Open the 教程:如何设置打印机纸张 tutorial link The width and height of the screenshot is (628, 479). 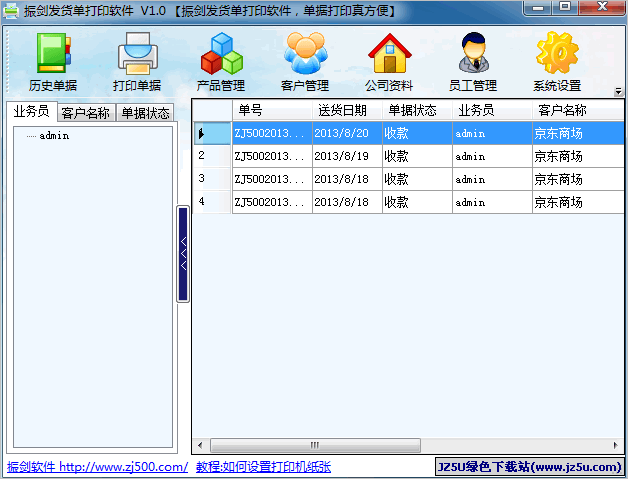[x=264, y=467]
